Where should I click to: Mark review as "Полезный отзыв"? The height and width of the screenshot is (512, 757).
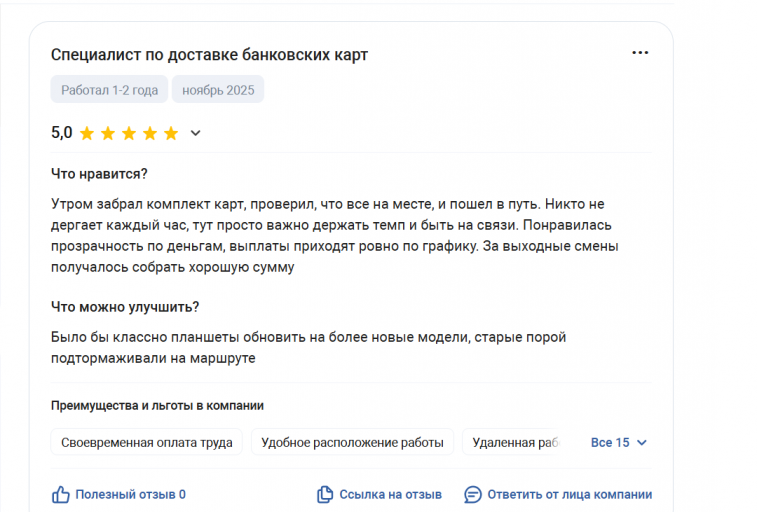tap(130, 494)
